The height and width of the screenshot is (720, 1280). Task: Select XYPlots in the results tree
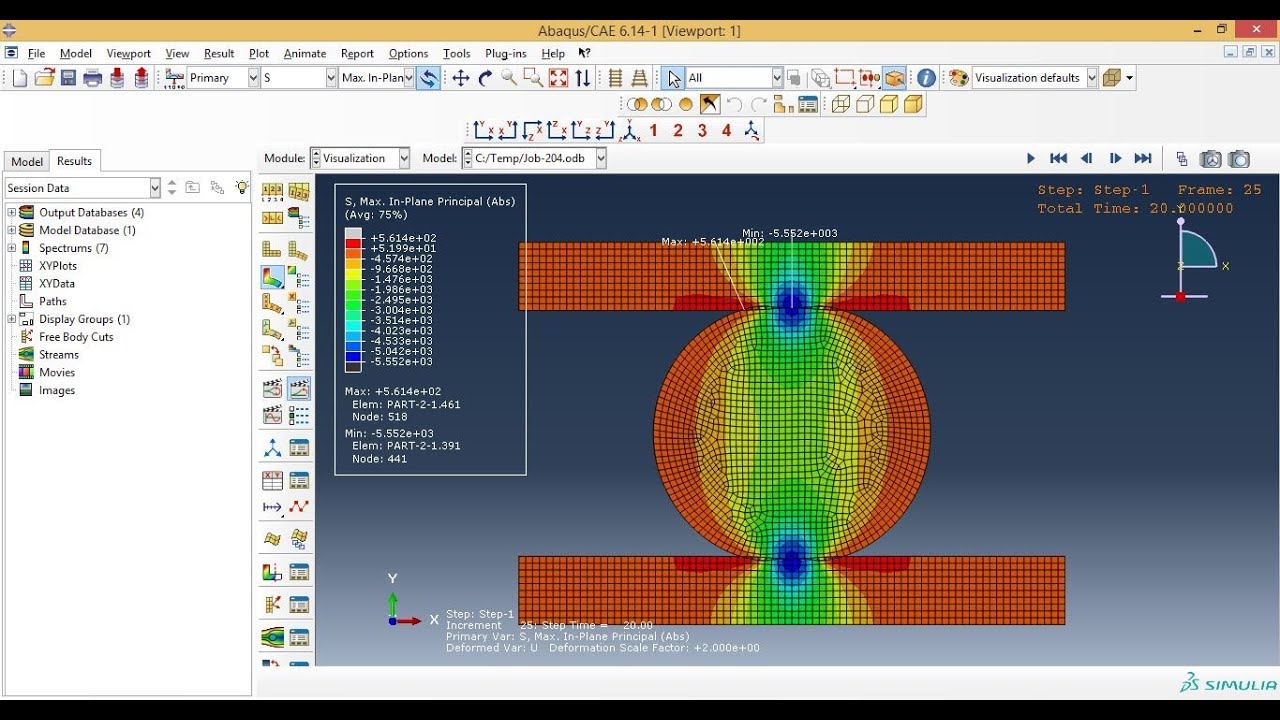tap(58, 266)
